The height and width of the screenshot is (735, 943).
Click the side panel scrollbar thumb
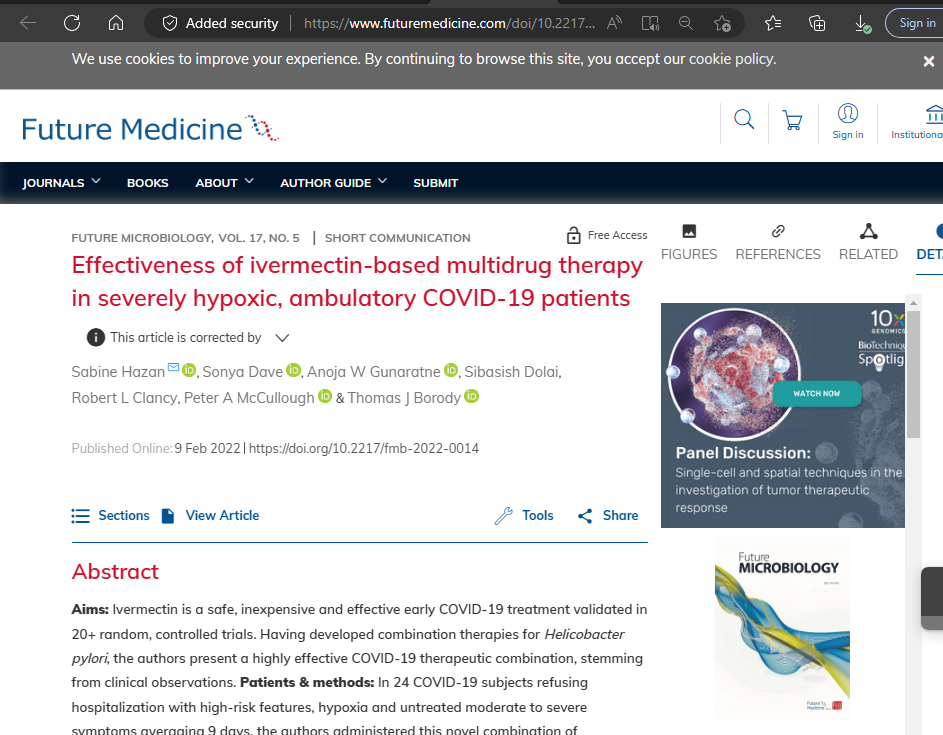pos(913,374)
